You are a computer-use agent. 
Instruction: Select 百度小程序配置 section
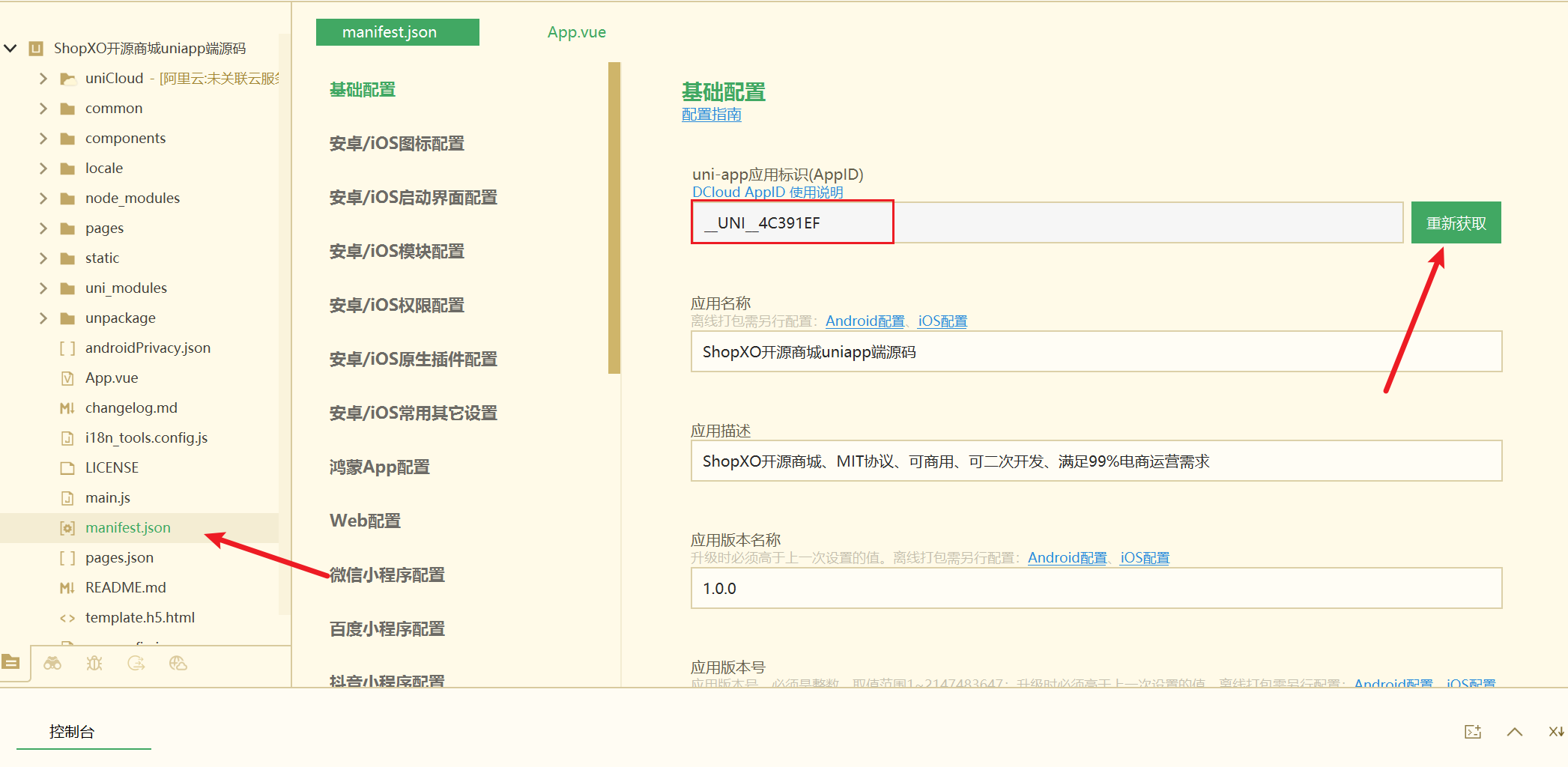click(x=387, y=629)
